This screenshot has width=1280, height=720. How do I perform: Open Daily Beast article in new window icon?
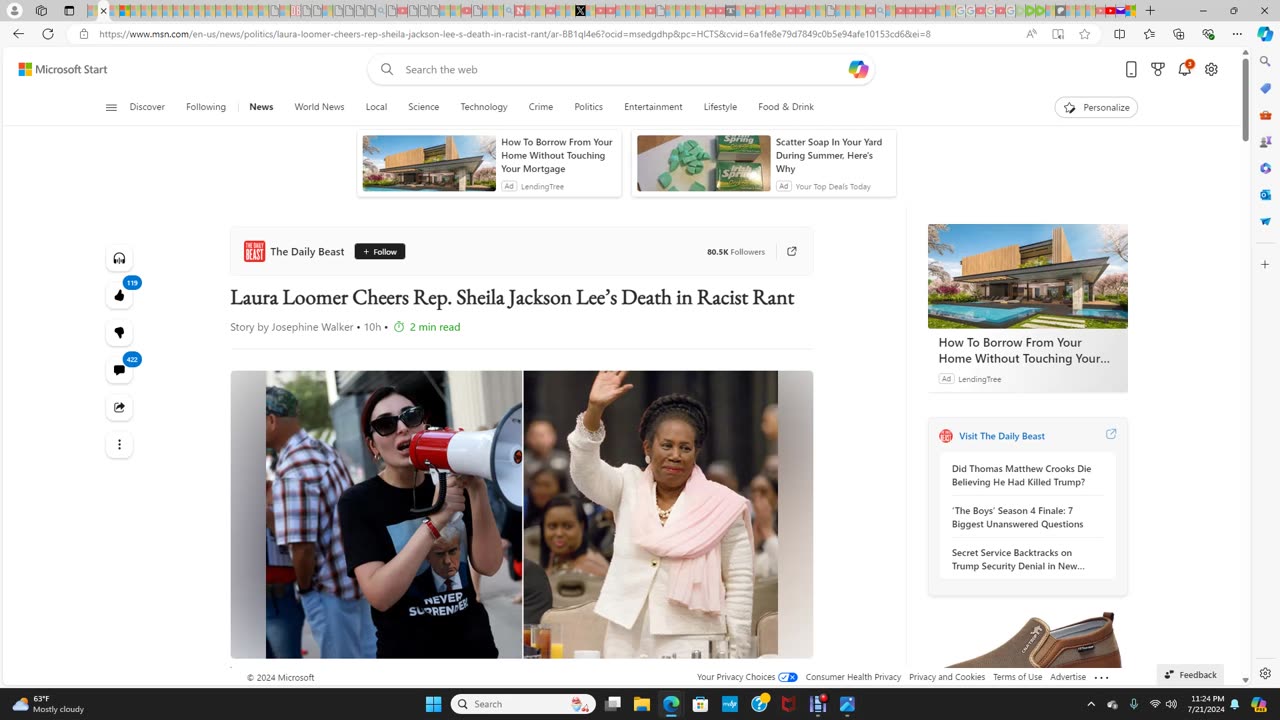click(792, 251)
